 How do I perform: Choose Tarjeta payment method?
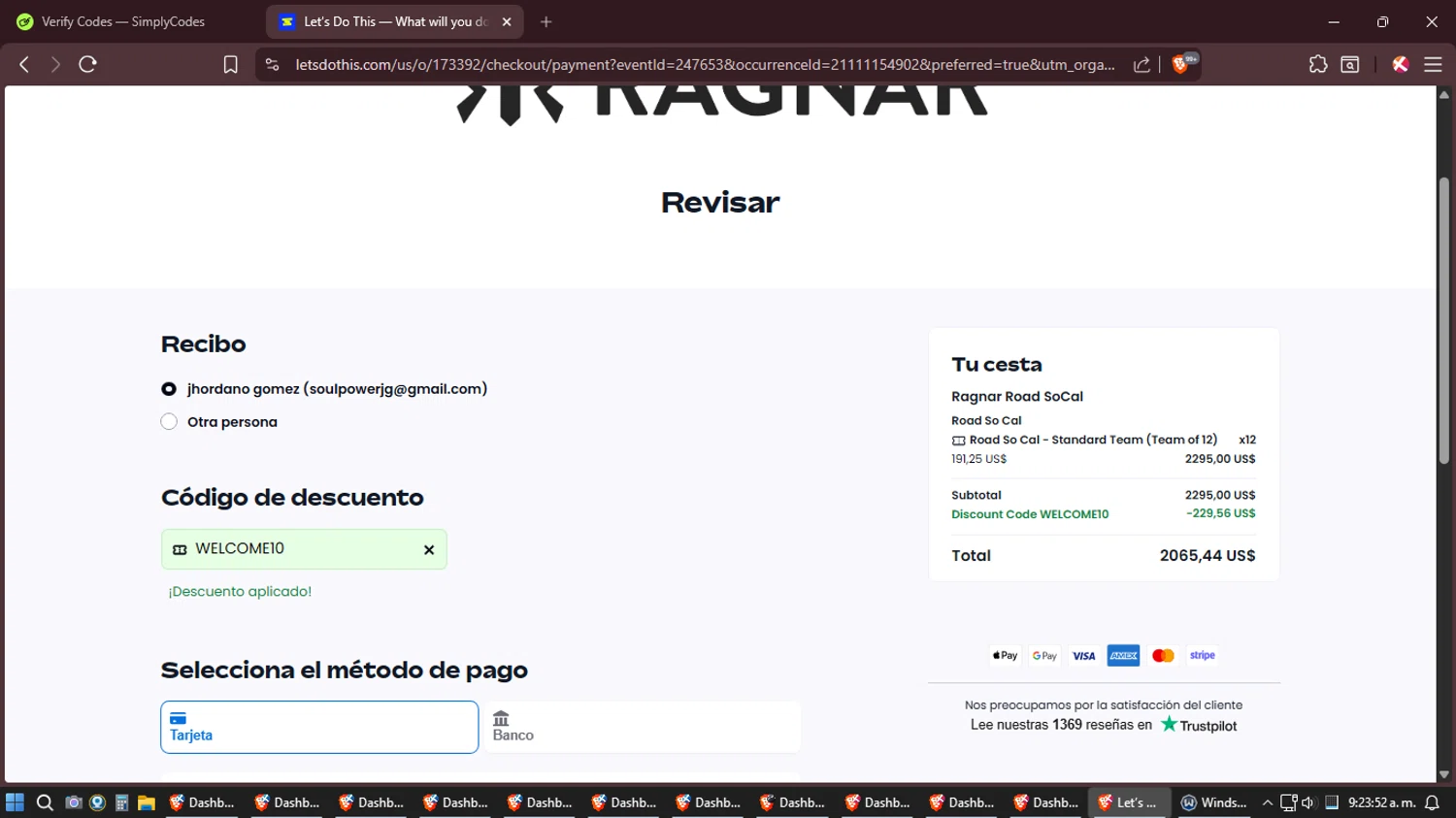[319, 727]
